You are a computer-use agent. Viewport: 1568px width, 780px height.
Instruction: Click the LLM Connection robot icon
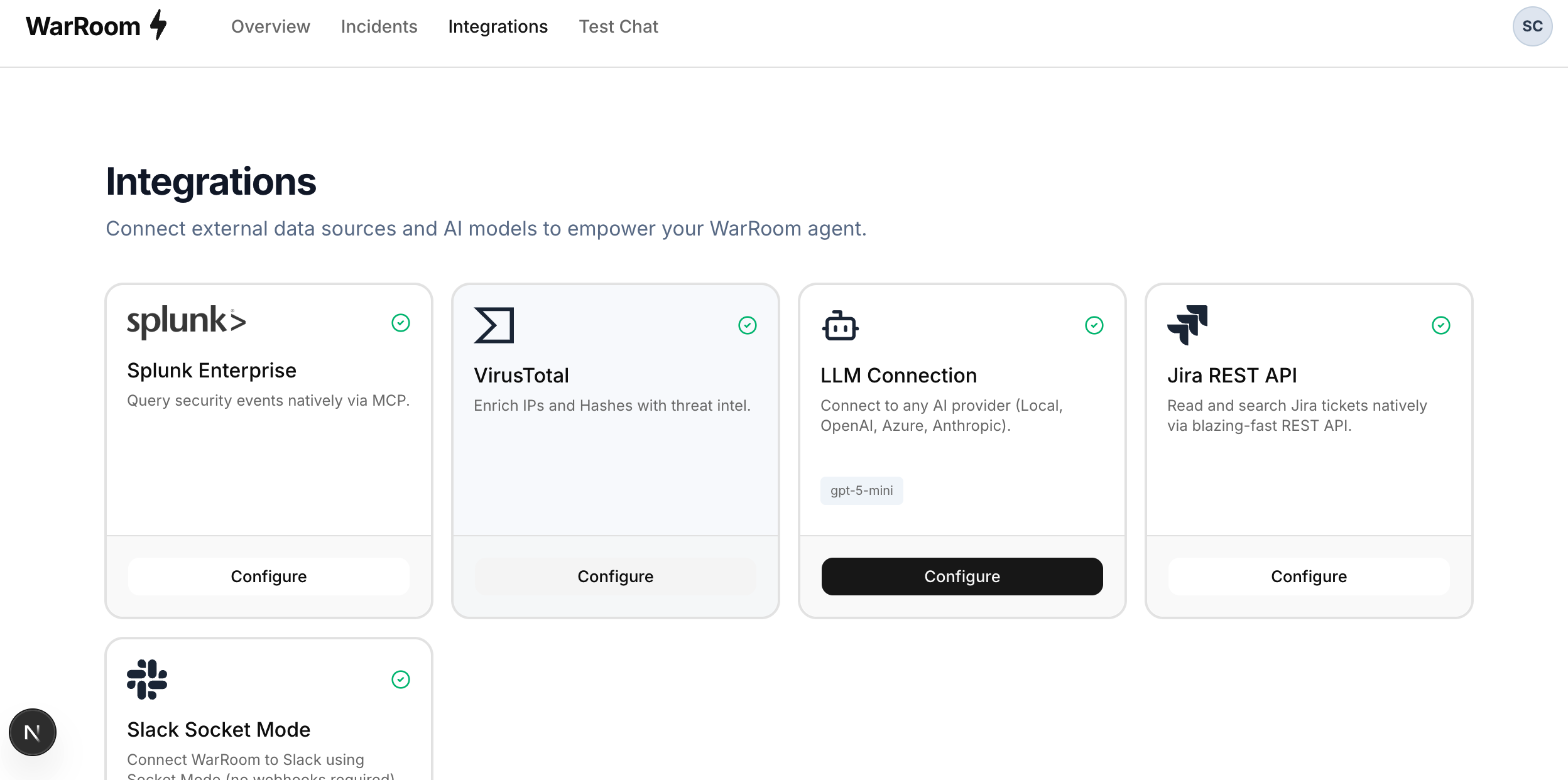point(841,325)
